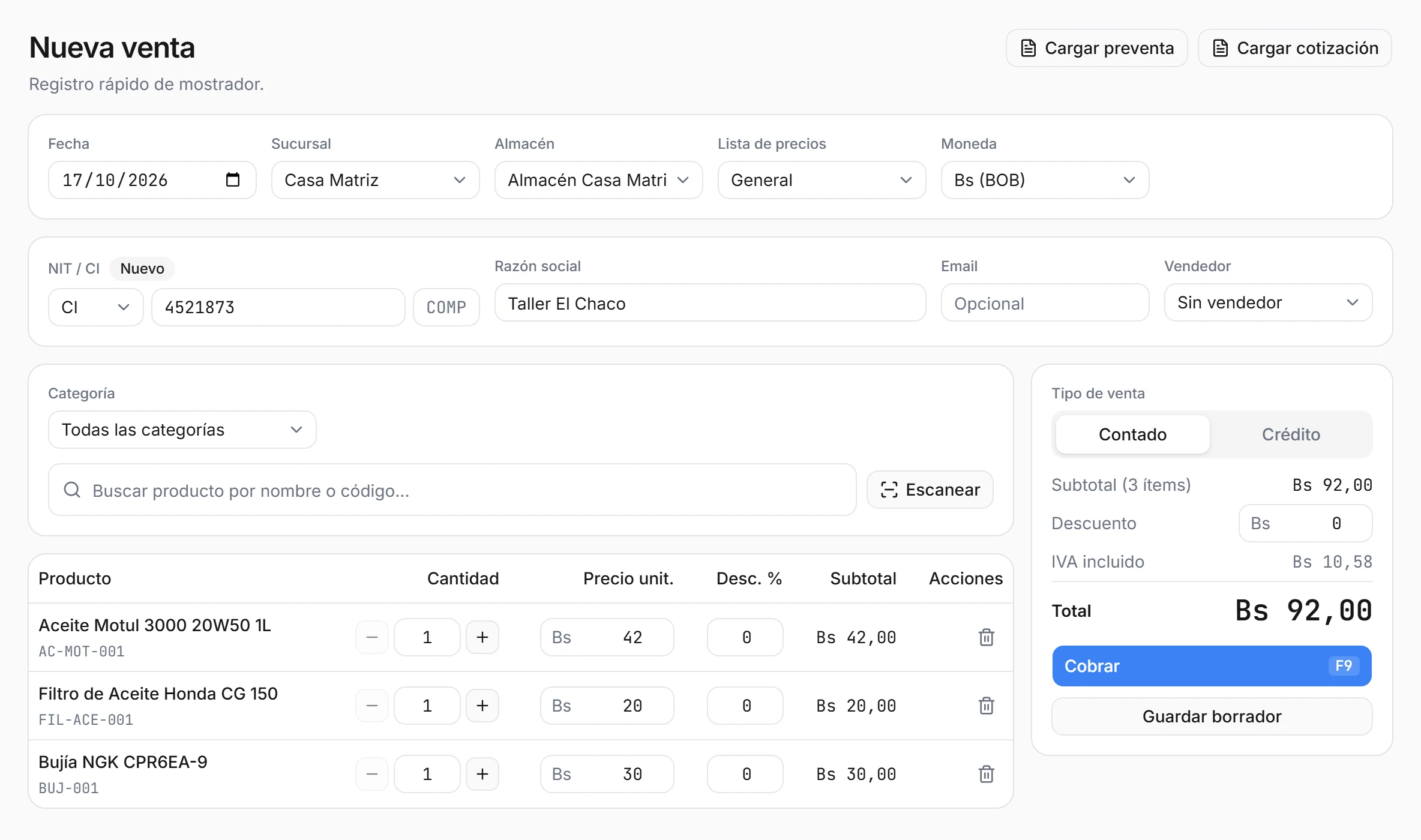1421x840 pixels.
Task: Open the Moneda Bs (BOB) dropdown
Action: point(1045,180)
